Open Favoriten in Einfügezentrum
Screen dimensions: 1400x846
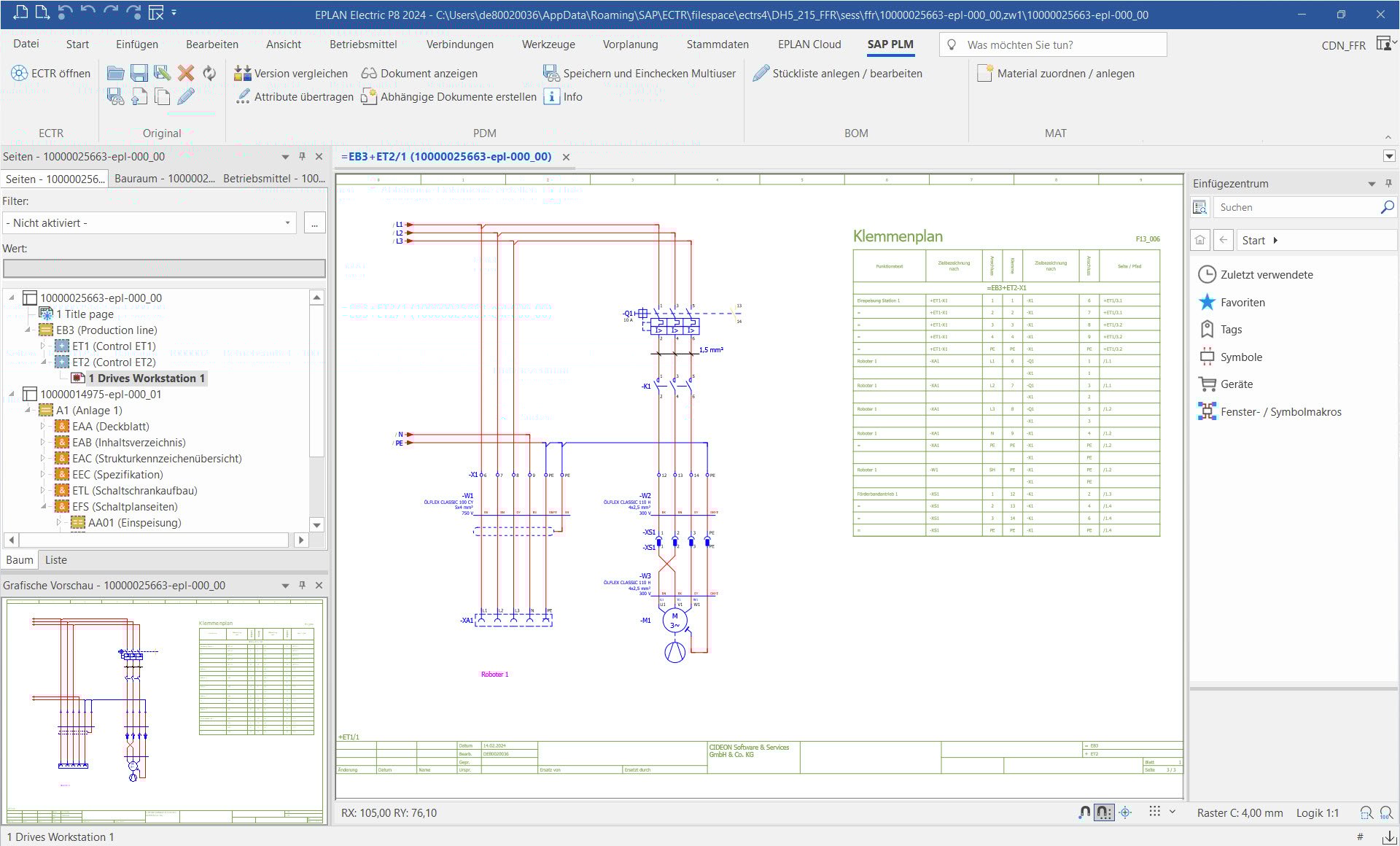1242,302
